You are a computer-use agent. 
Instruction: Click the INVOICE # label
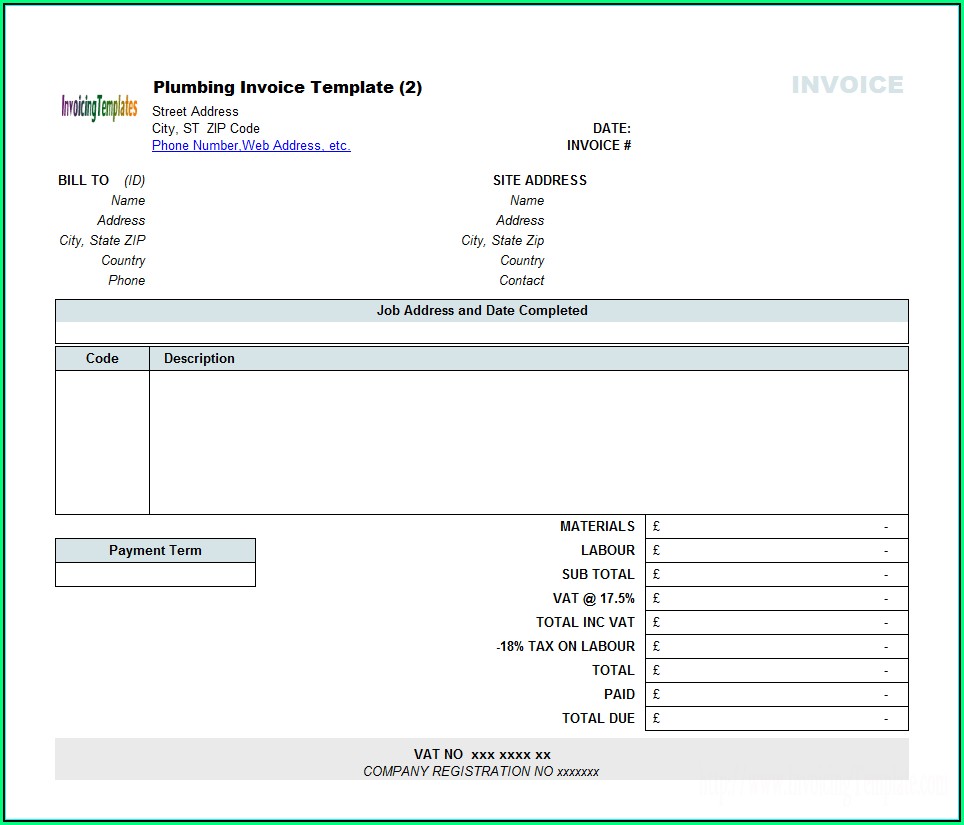point(599,146)
